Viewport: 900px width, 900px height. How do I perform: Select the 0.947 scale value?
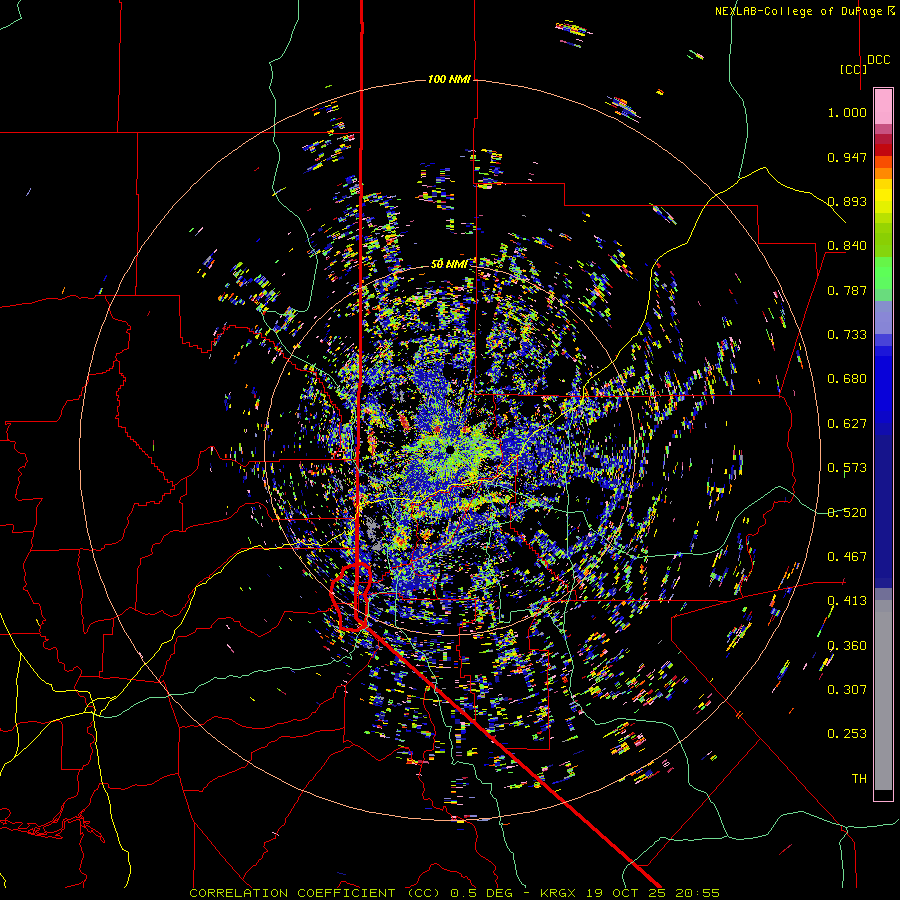click(x=847, y=157)
